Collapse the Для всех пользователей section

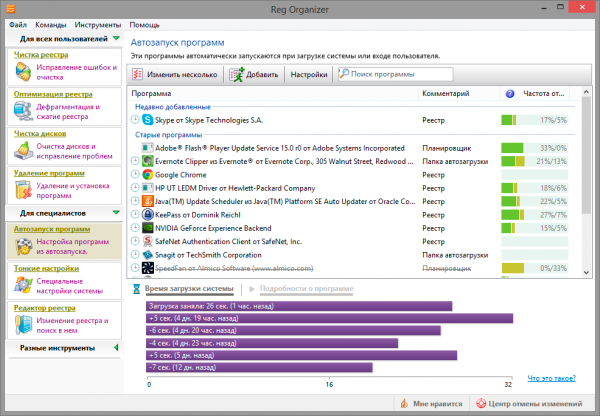[x=116, y=39]
